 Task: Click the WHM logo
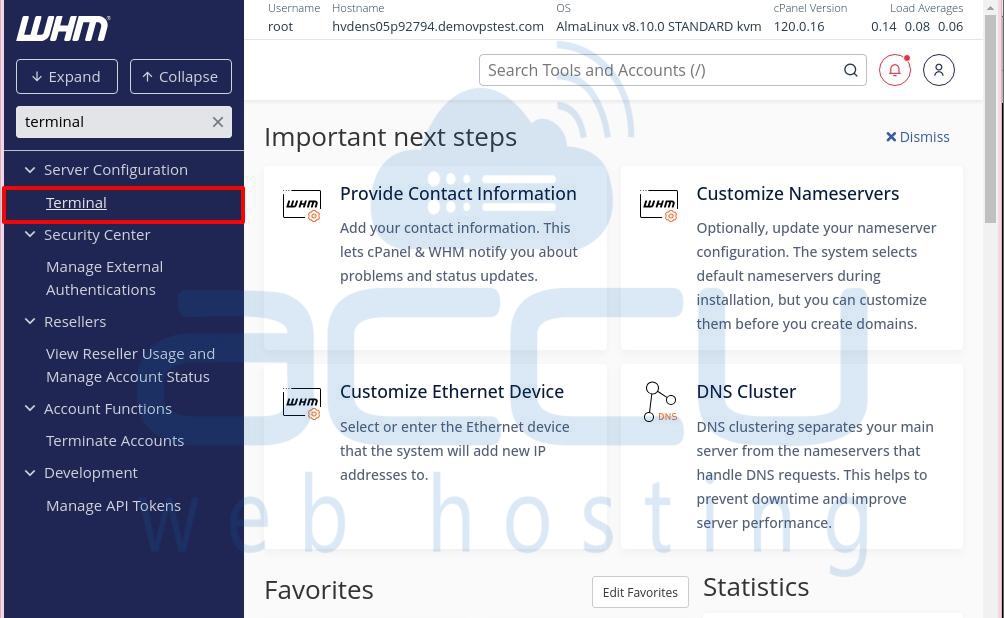coord(63,28)
